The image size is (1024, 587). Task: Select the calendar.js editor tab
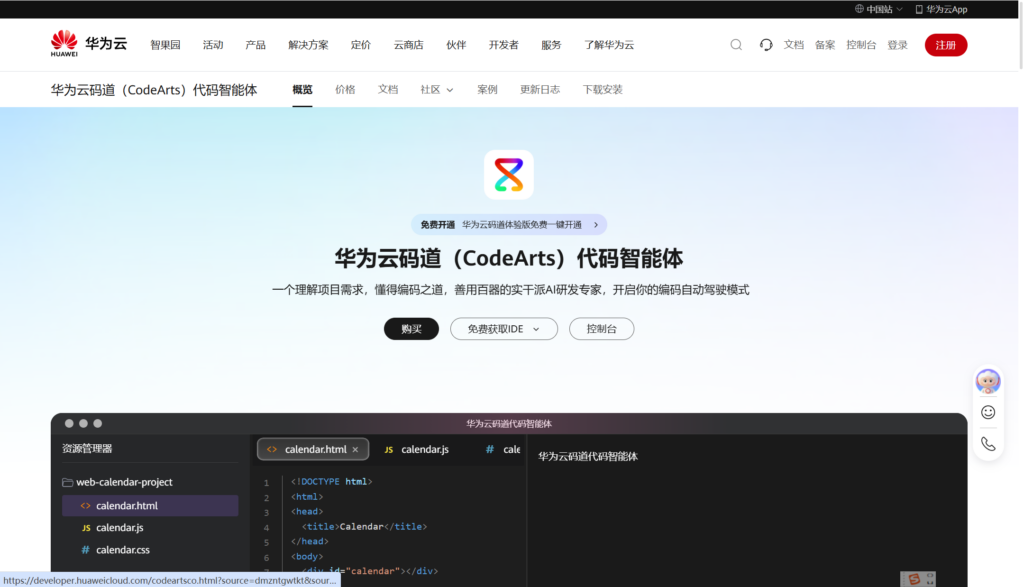pos(417,449)
